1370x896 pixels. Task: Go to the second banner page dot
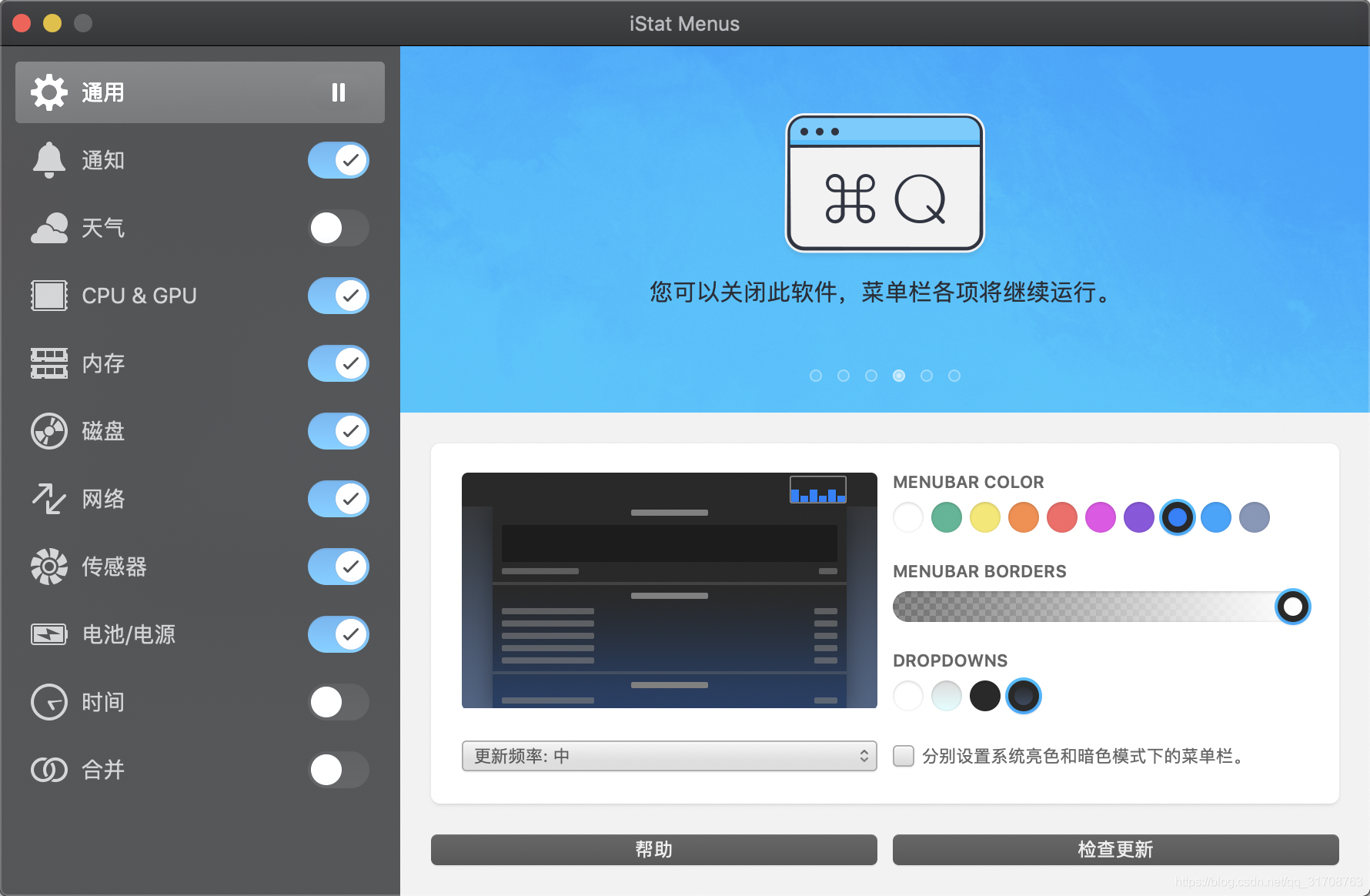844,376
